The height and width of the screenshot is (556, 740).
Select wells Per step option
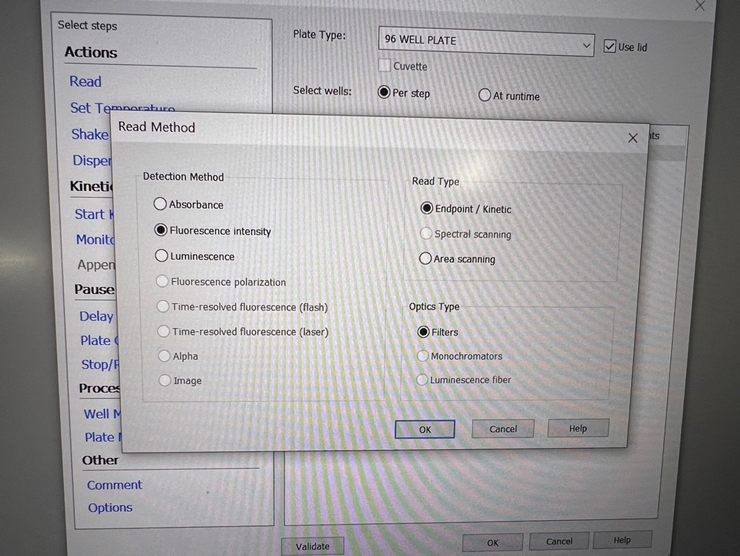[x=384, y=93]
